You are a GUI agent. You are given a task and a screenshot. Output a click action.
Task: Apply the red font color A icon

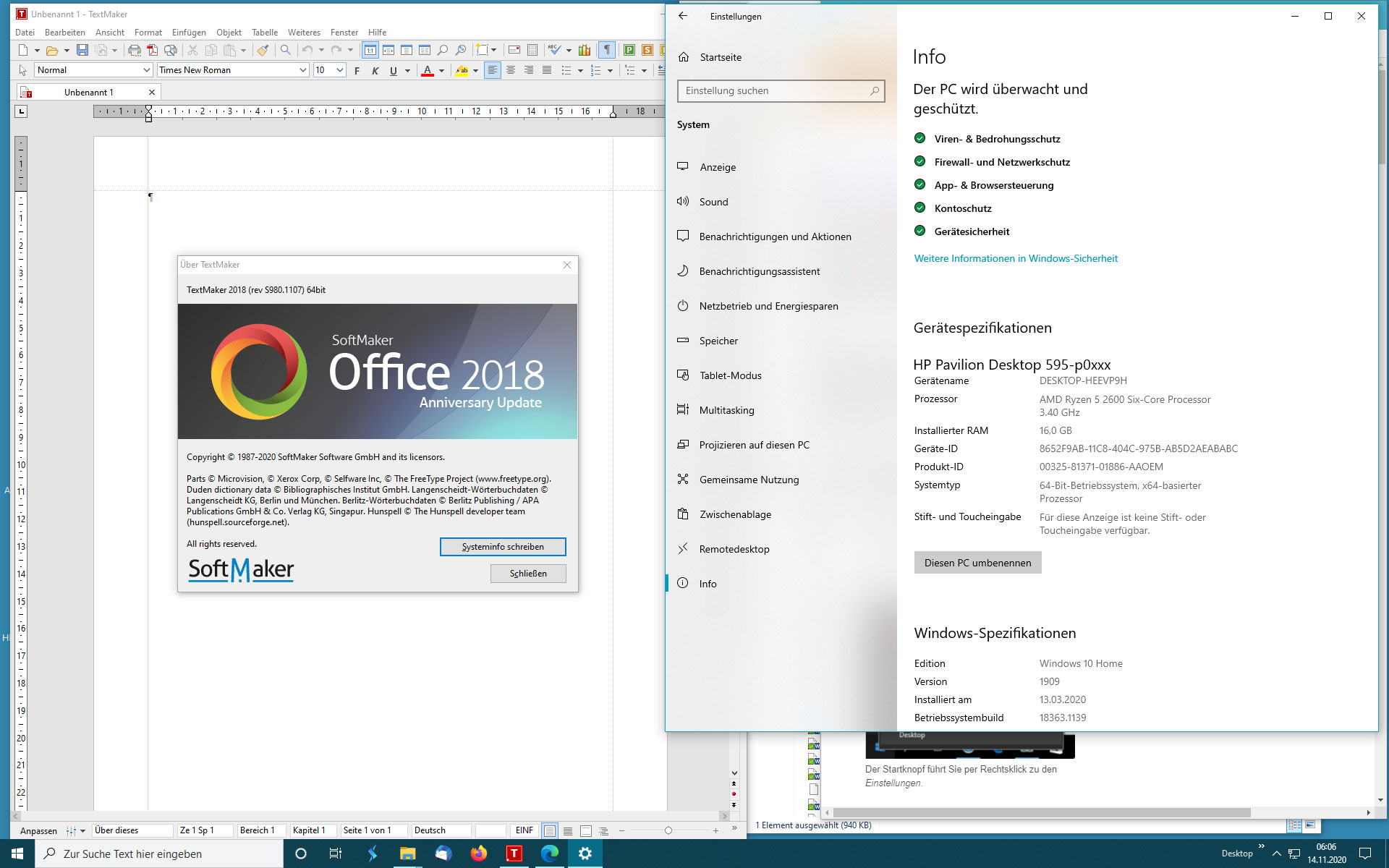(428, 70)
